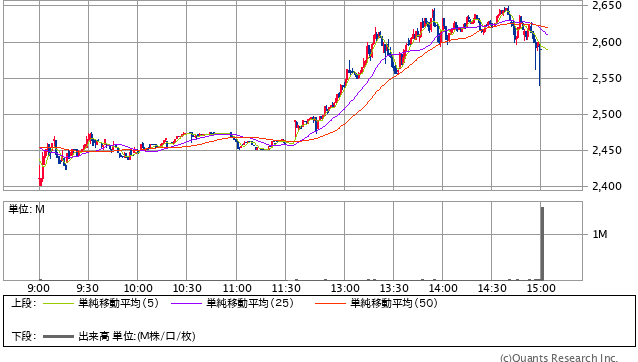Click the 単純移動平均(25) legend text

250,303
